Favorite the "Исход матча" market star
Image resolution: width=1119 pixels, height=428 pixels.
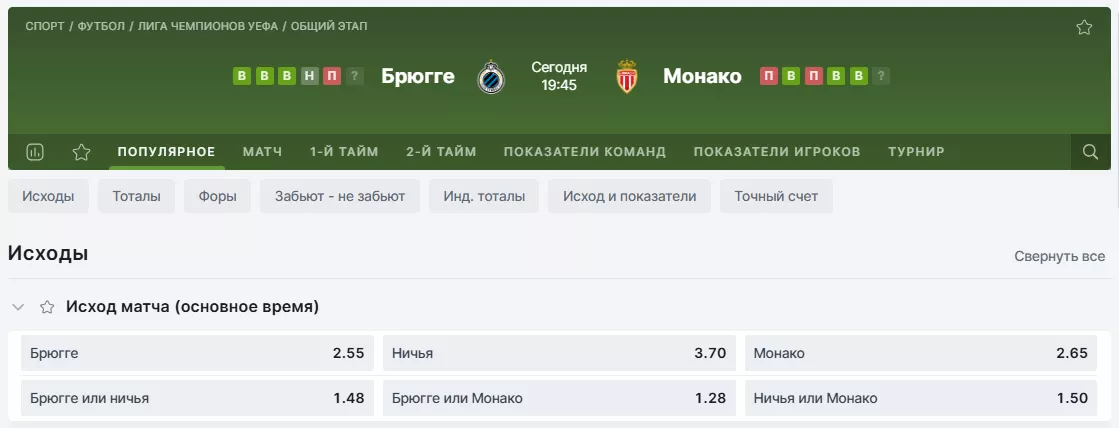47,307
